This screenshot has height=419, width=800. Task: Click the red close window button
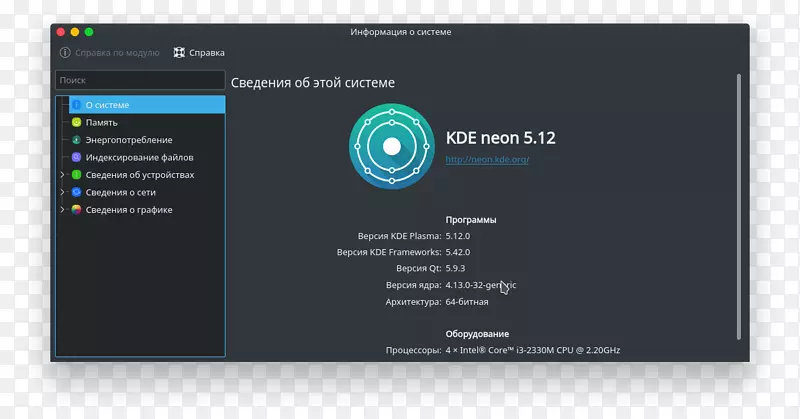(x=60, y=32)
